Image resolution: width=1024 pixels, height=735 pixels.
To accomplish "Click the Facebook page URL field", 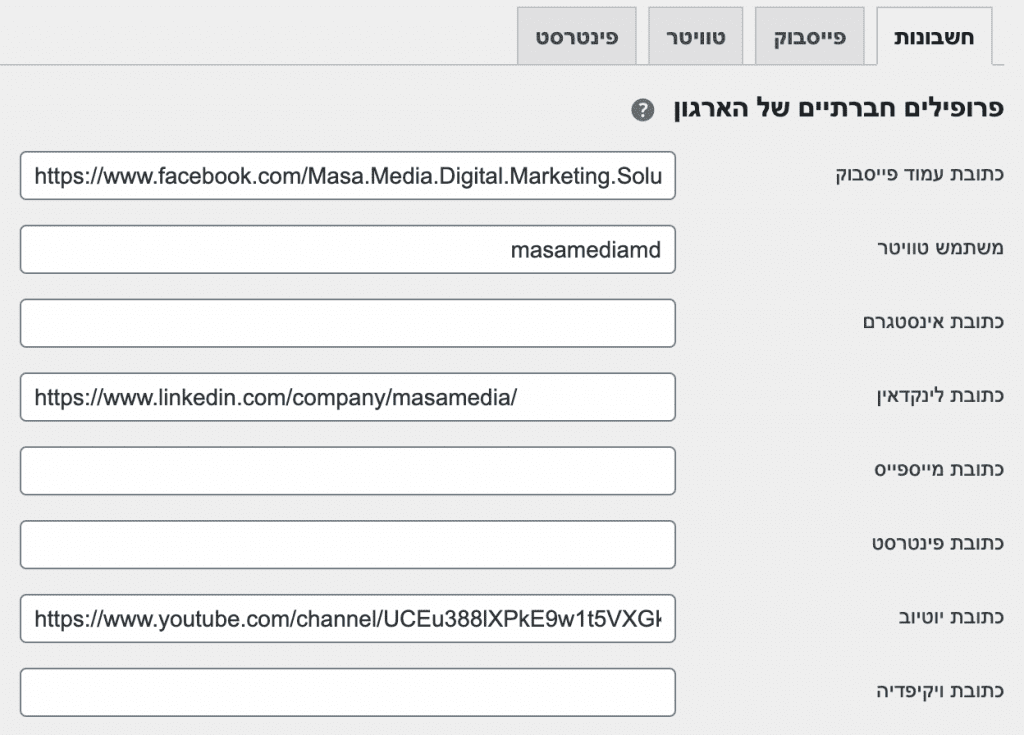I will [x=347, y=176].
